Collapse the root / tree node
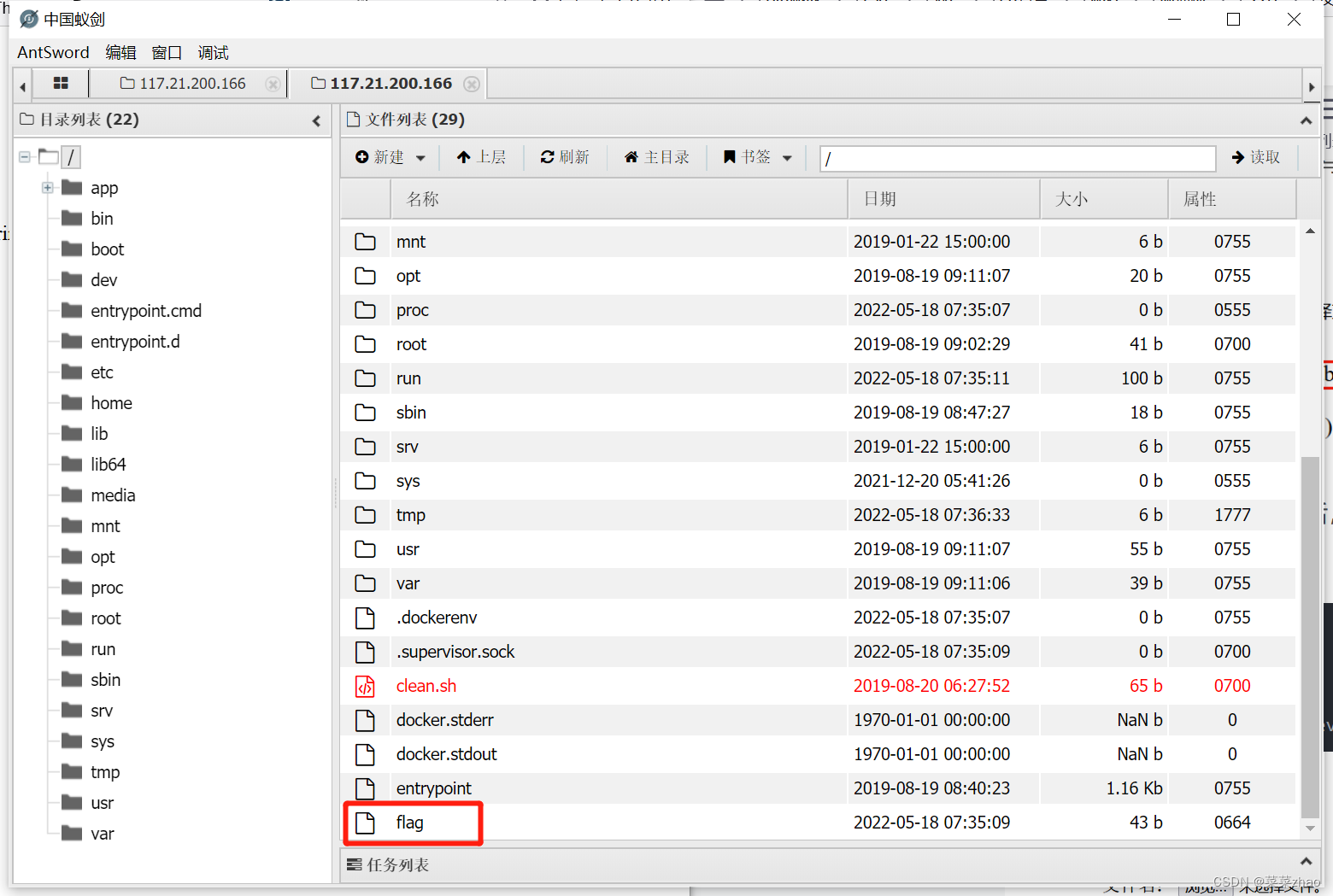The image size is (1333, 896). click(x=25, y=157)
